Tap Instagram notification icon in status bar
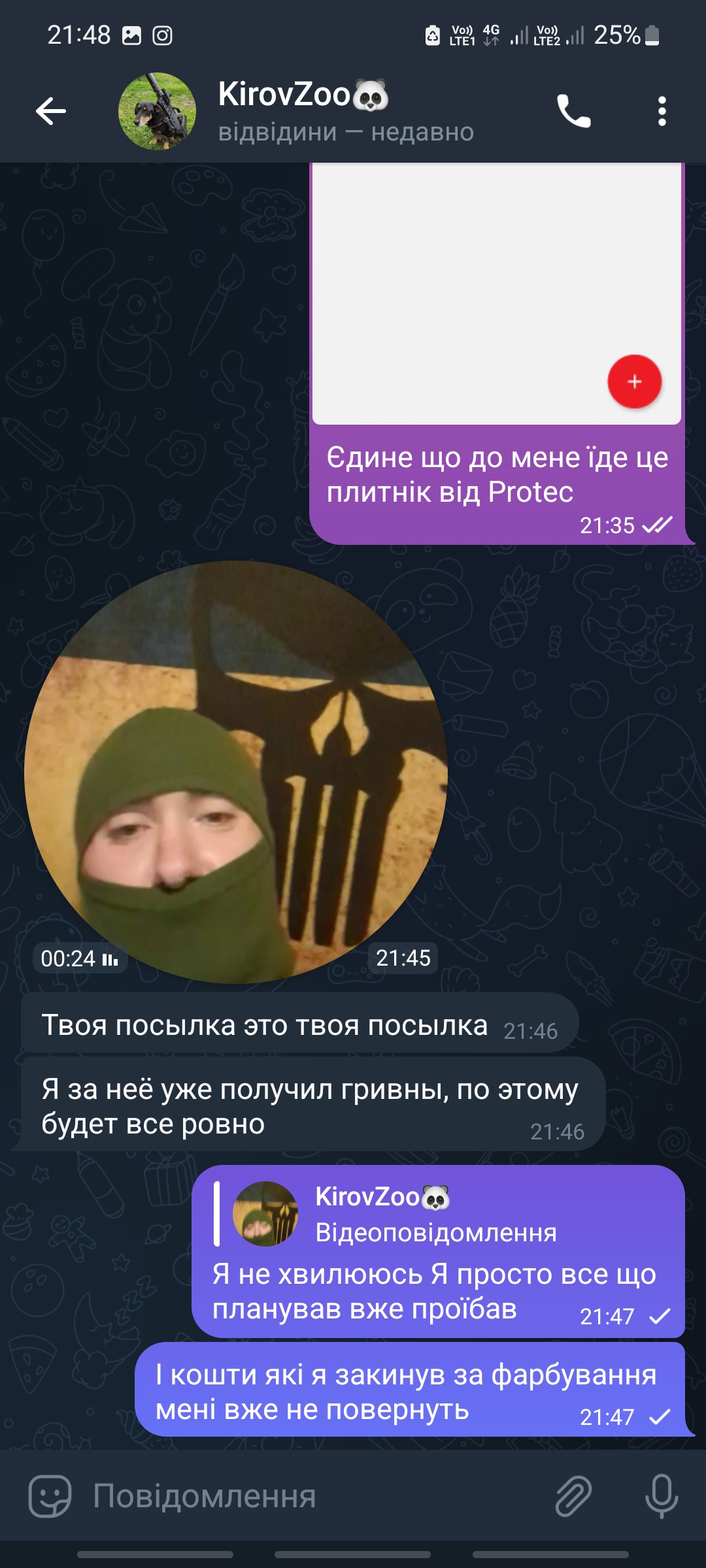Image resolution: width=706 pixels, height=1568 pixels. [162, 35]
